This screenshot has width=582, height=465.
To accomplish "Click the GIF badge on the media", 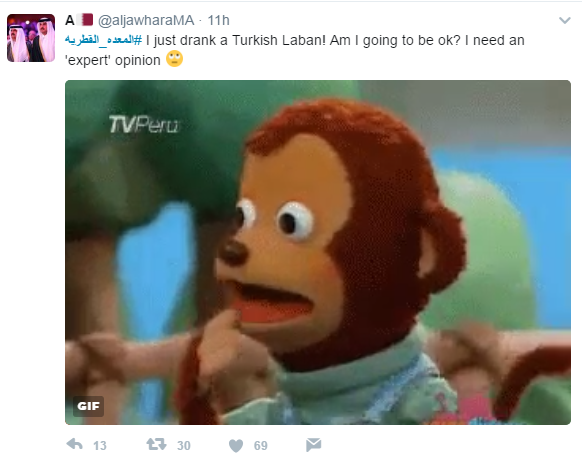I will 88,406.
